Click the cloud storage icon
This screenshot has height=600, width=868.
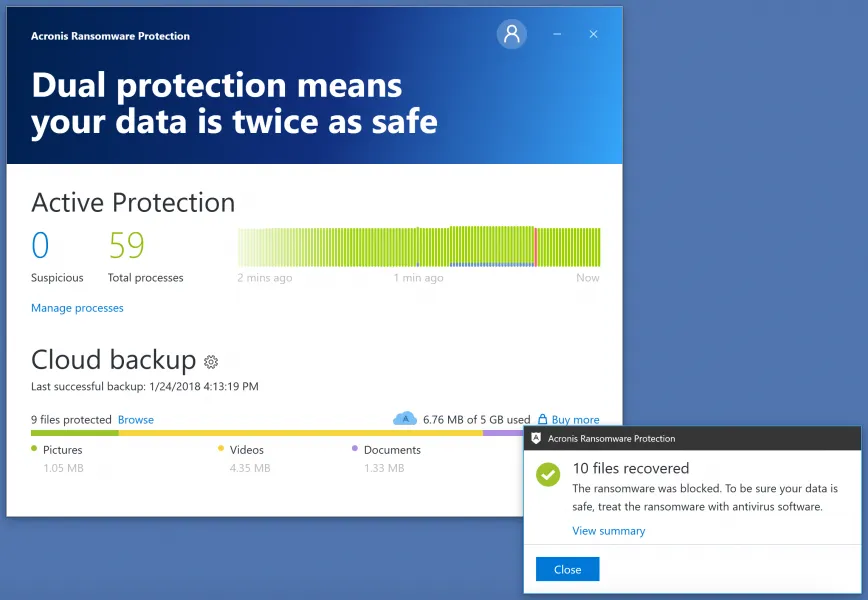[x=405, y=418]
